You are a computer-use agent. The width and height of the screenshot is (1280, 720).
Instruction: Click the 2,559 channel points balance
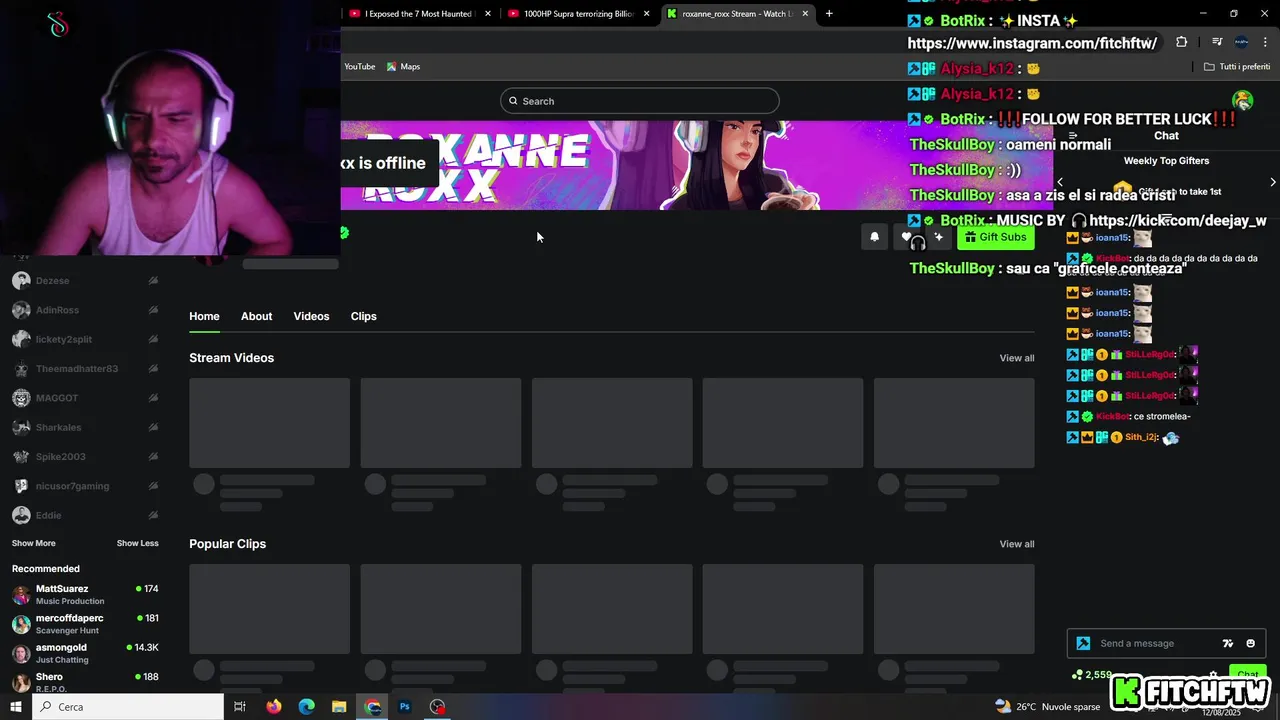point(1092,675)
